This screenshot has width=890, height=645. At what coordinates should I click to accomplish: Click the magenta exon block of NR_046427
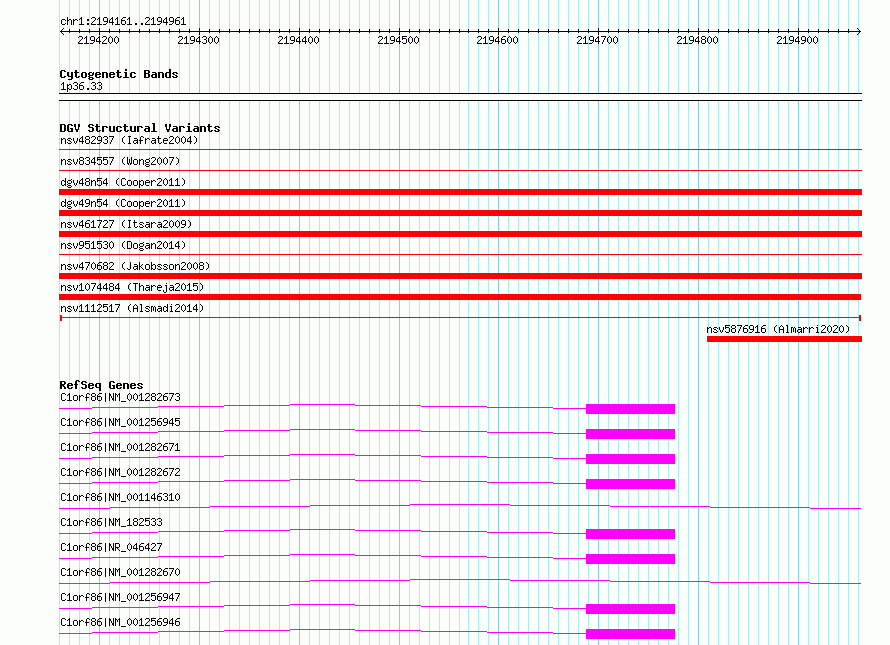coord(631,559)
